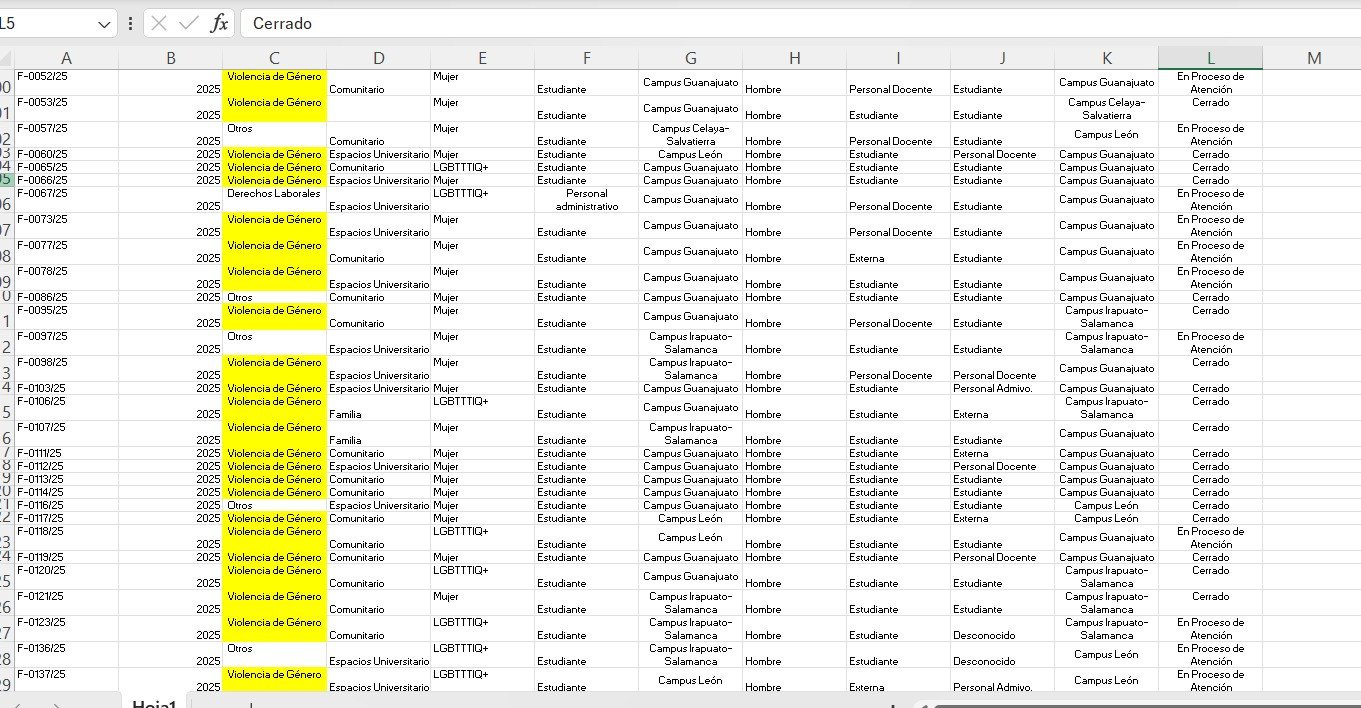
Task: Select cell F-0067/25
Action: [x=66, y=199]
